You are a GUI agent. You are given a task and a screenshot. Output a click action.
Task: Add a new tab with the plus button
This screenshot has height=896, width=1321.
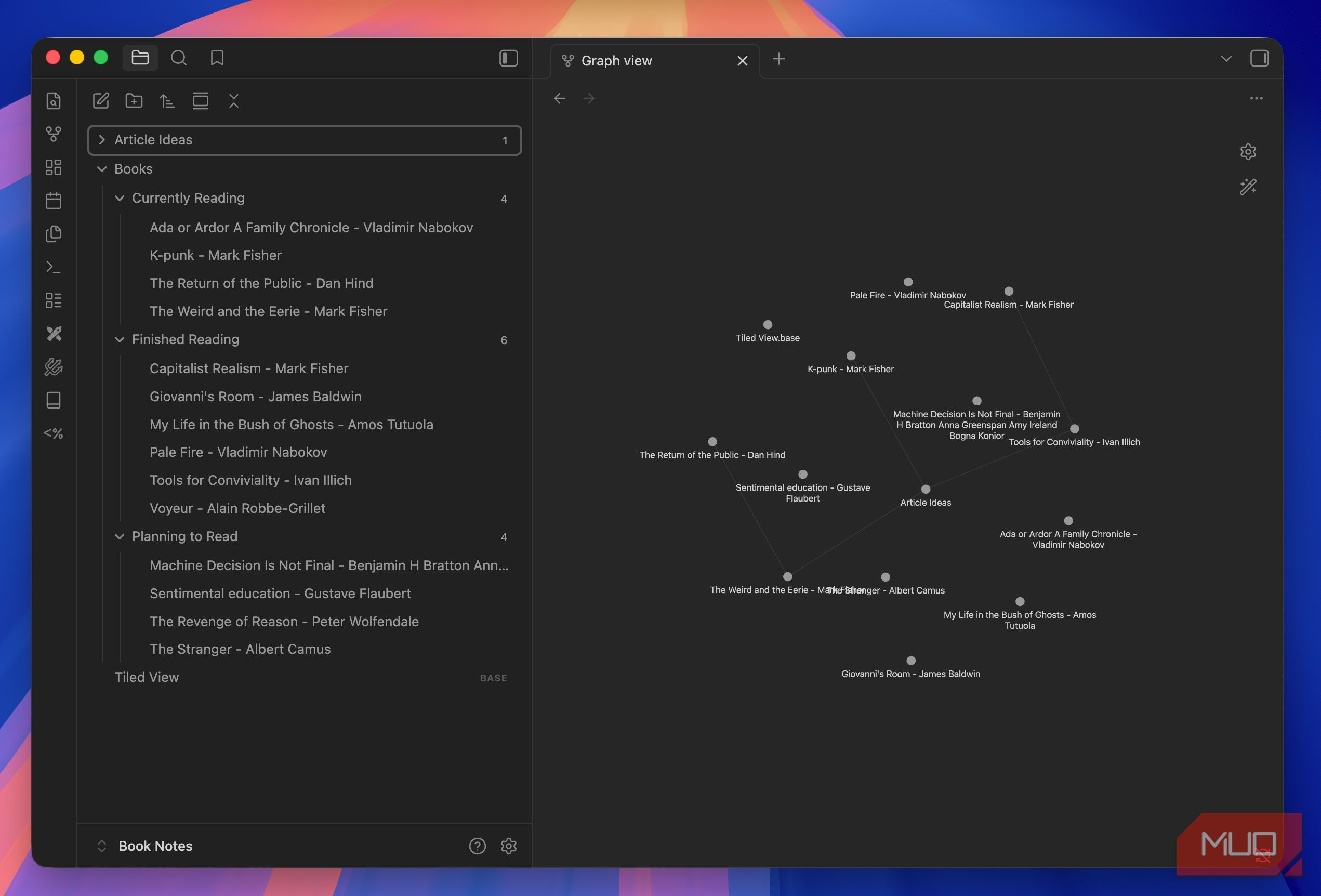click(x=779, y=59)
